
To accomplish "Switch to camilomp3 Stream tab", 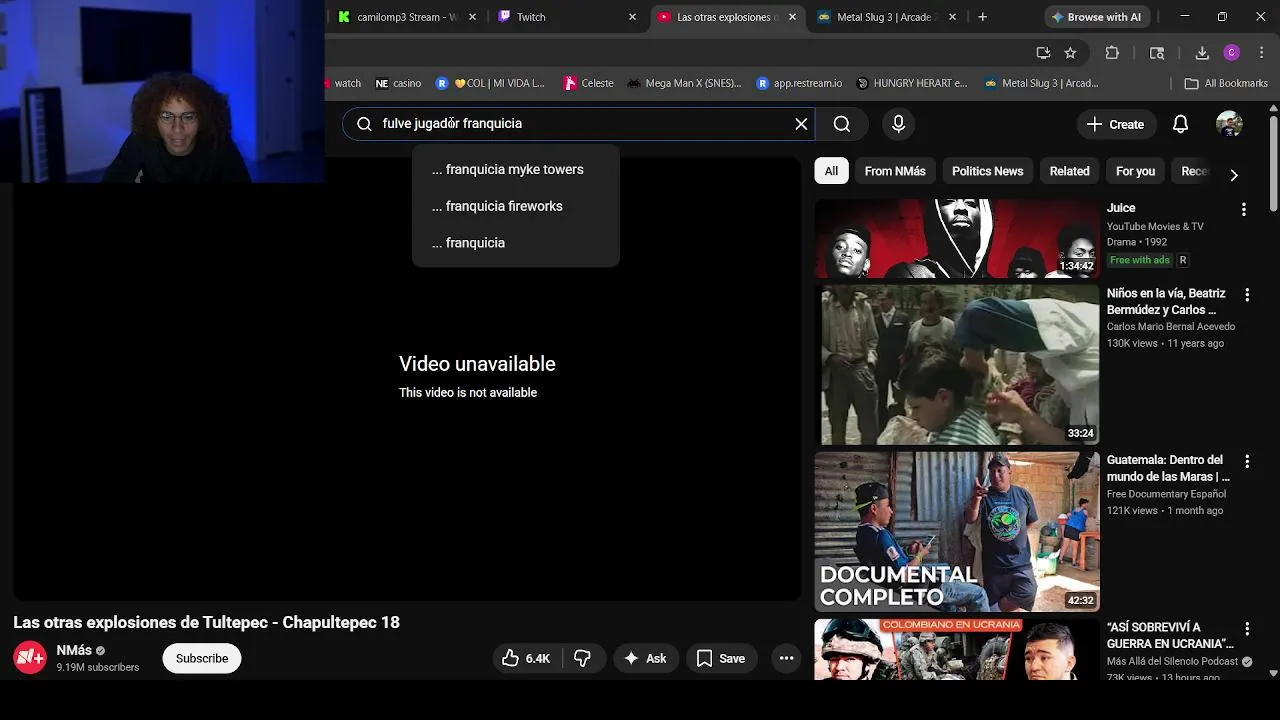I will [x=407, y=17].
